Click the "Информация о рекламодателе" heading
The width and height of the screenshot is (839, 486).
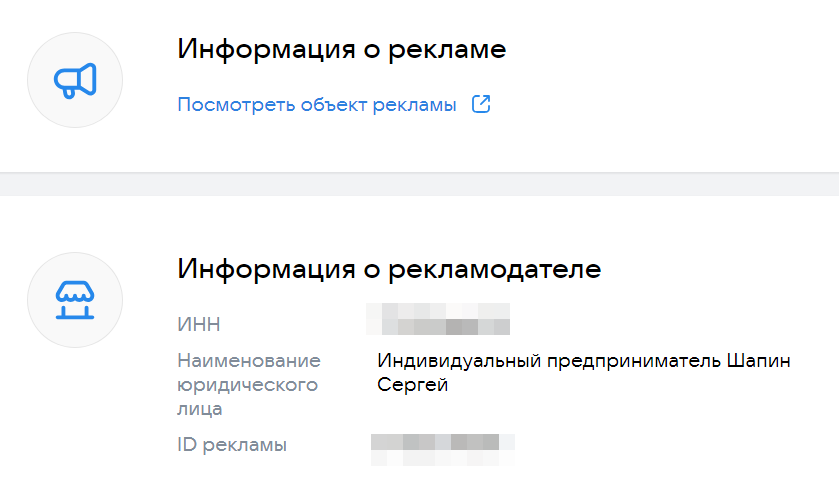pos(389,269)
